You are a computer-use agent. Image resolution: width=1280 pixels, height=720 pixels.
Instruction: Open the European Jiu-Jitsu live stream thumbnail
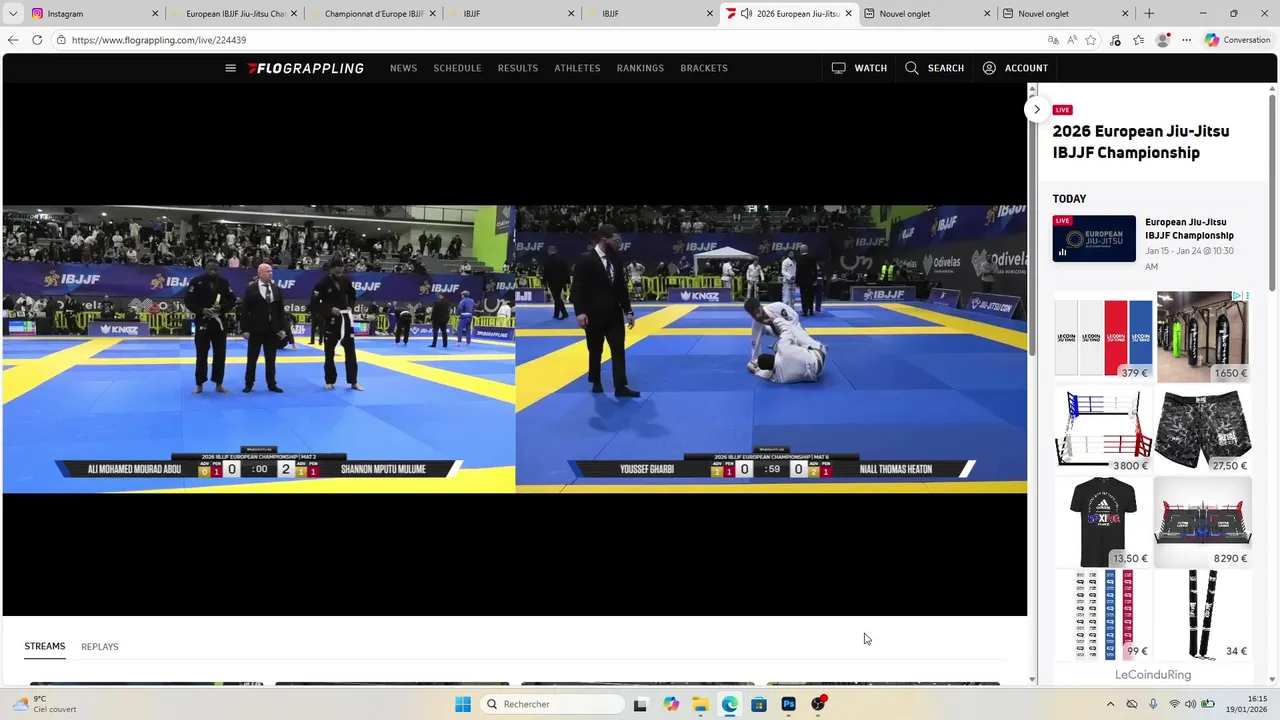coord(1094,239)
